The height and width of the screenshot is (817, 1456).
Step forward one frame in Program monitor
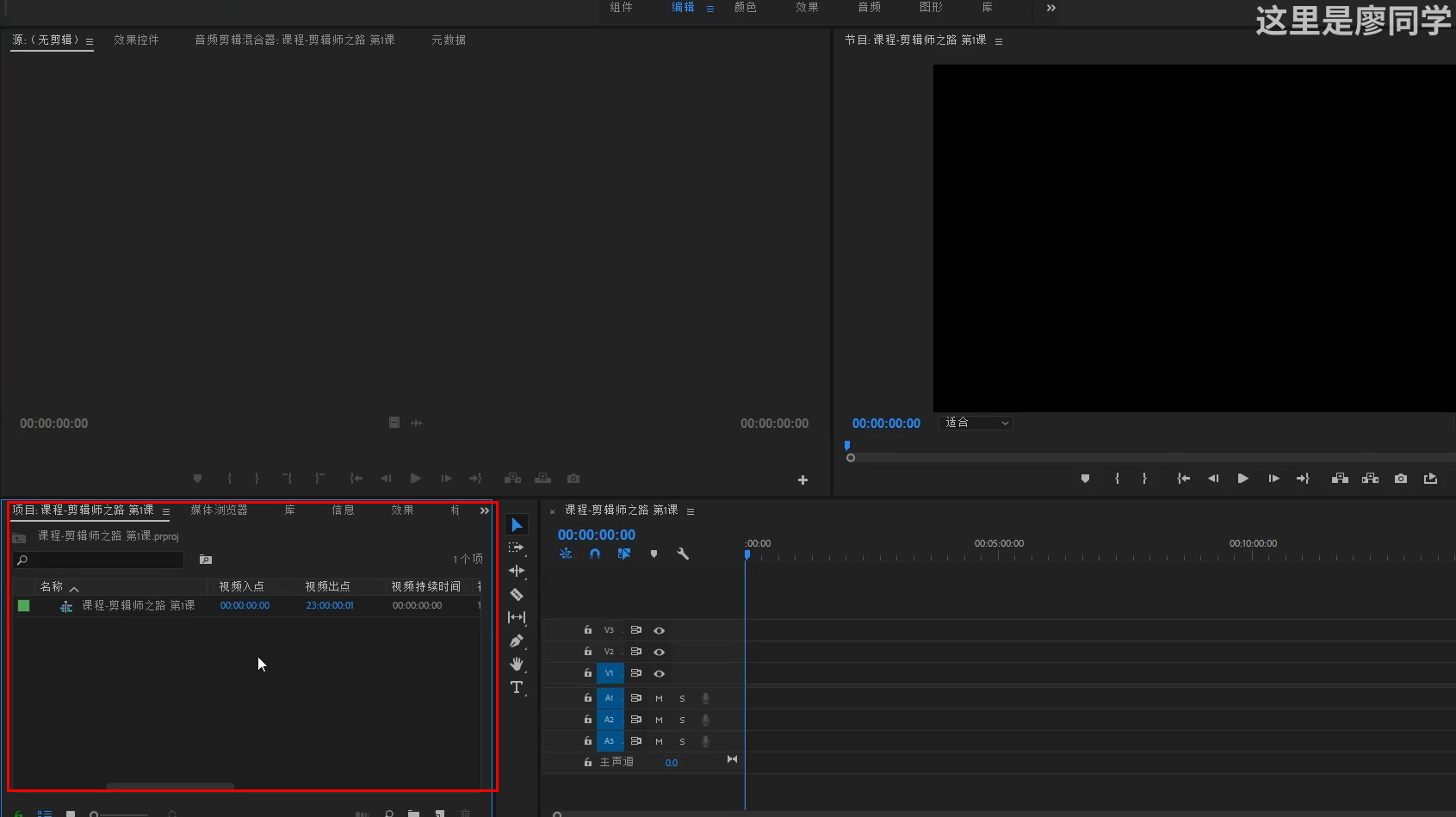tap(1273, 479)
